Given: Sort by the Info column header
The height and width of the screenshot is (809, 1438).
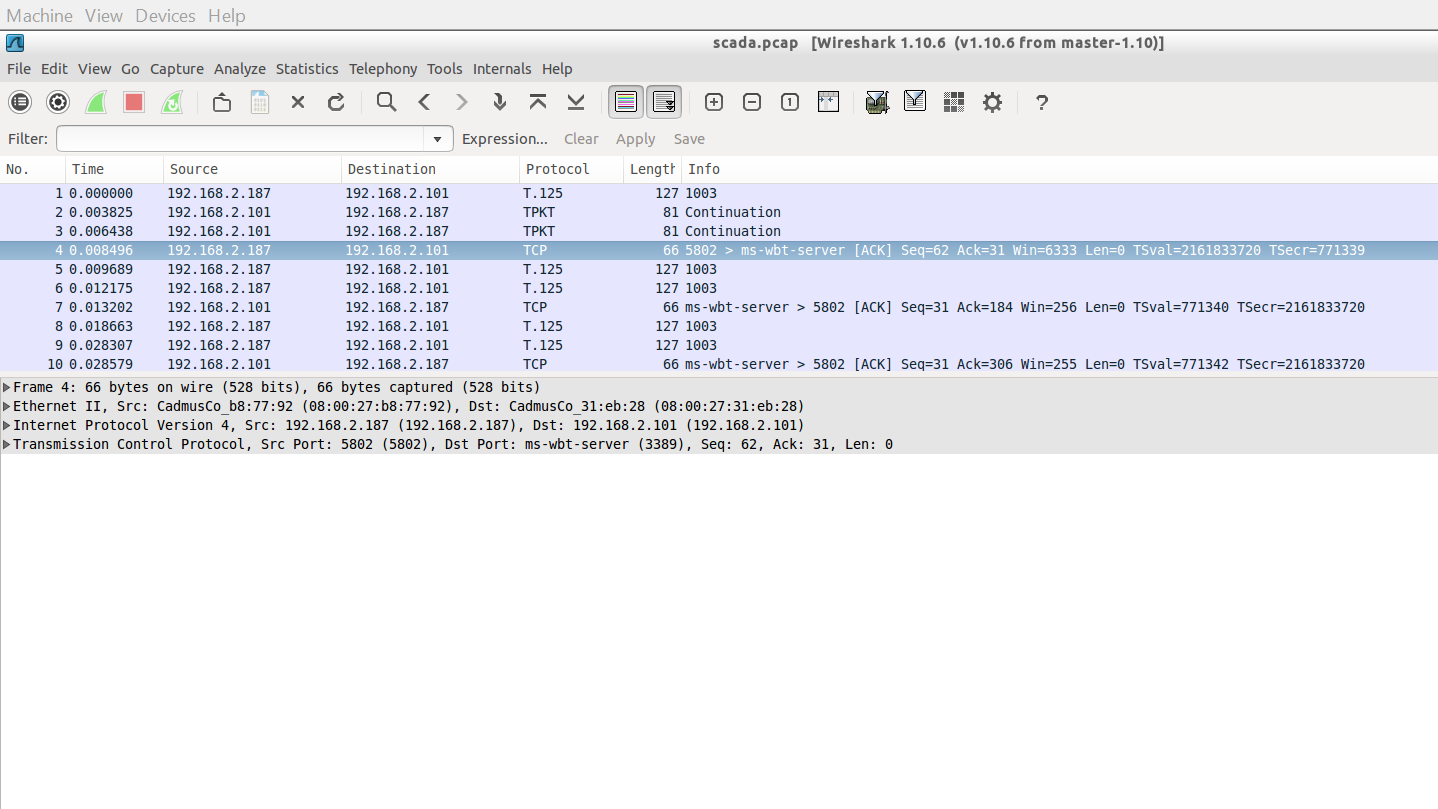Looking at the screenshot, I should [1060, 169].
